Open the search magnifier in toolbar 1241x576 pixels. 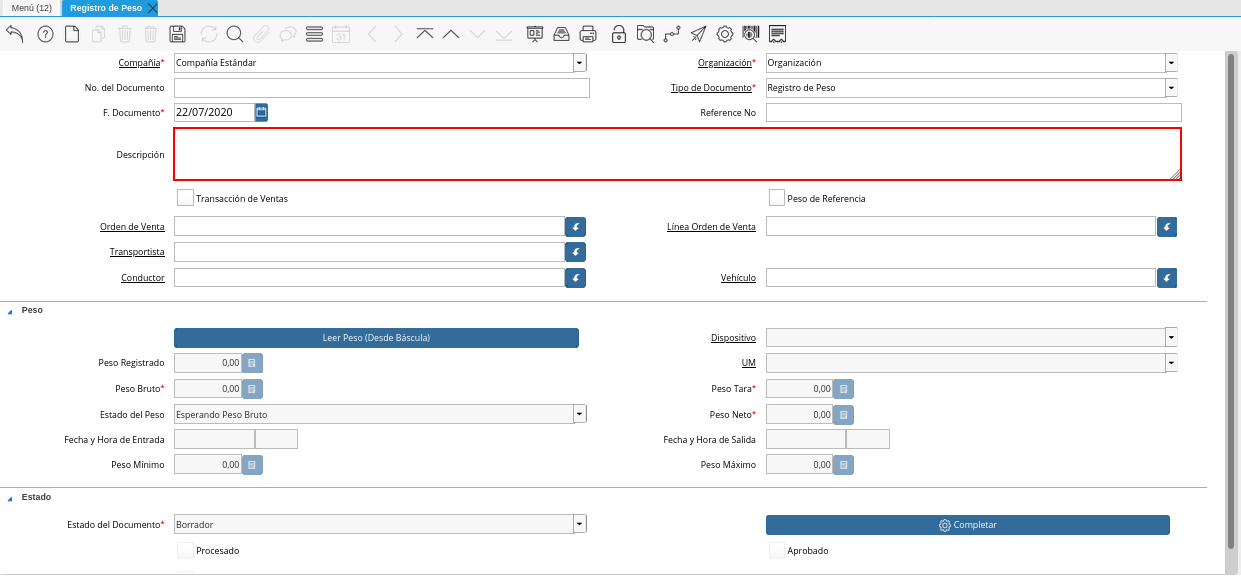235,34
